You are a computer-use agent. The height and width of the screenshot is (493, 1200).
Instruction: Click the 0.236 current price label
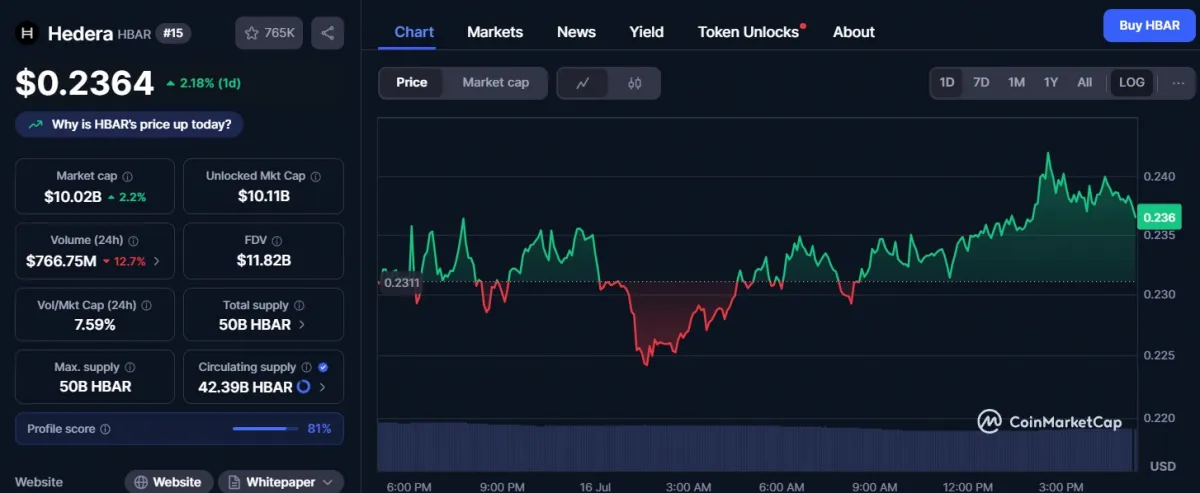point(1158,218)
